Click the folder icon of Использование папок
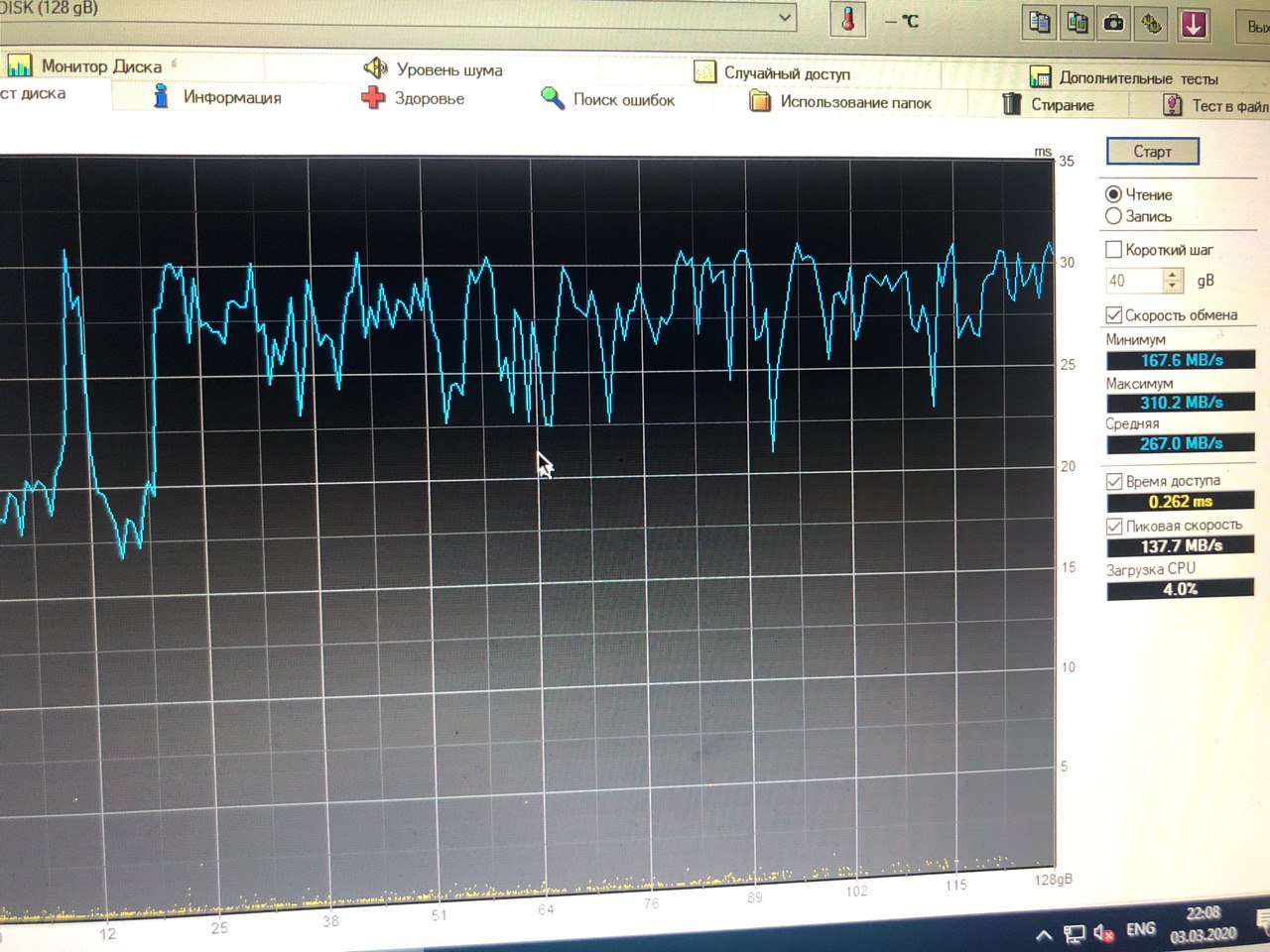1270x952 pixels. [x=761, y=100]
